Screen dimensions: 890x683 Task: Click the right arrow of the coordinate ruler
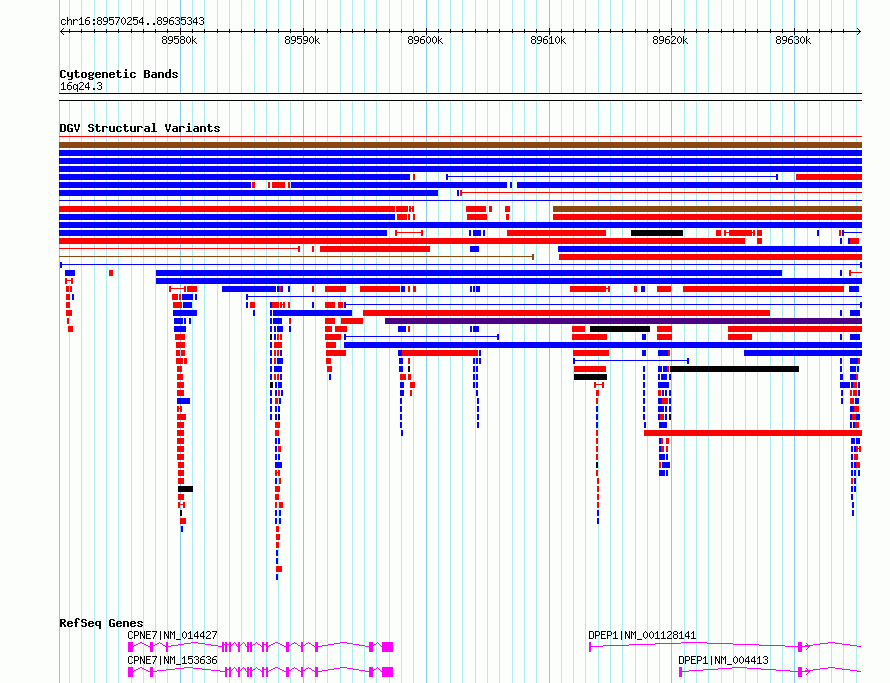[859, 32]
